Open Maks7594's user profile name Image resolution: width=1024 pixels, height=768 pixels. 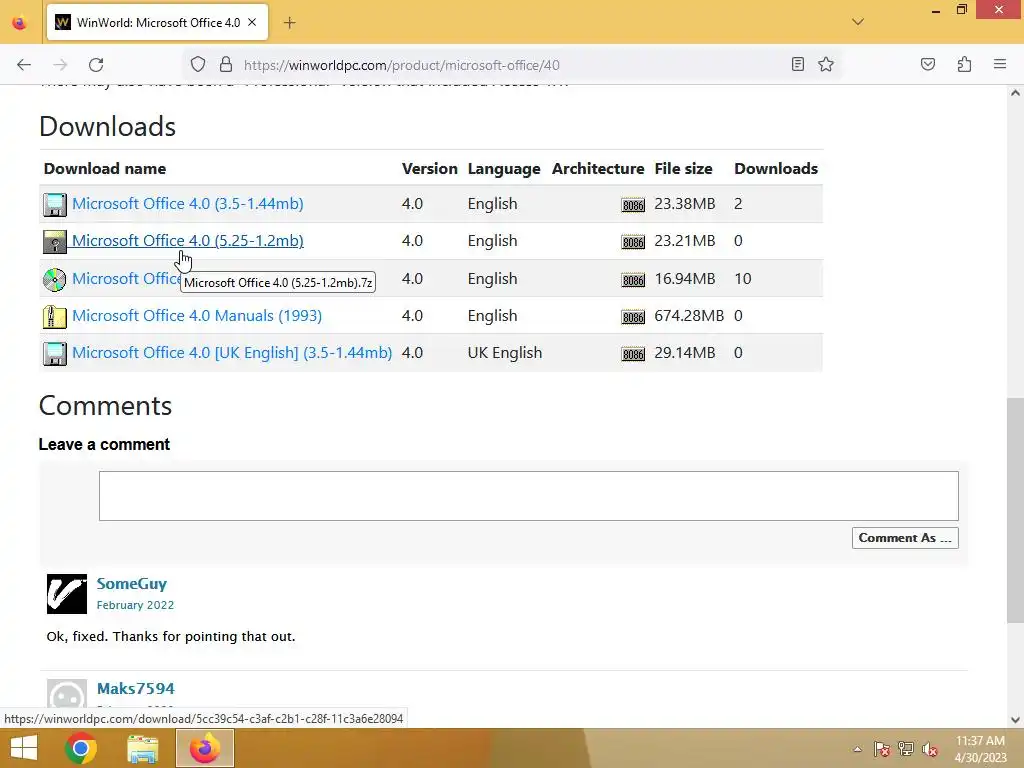(135, 688)
